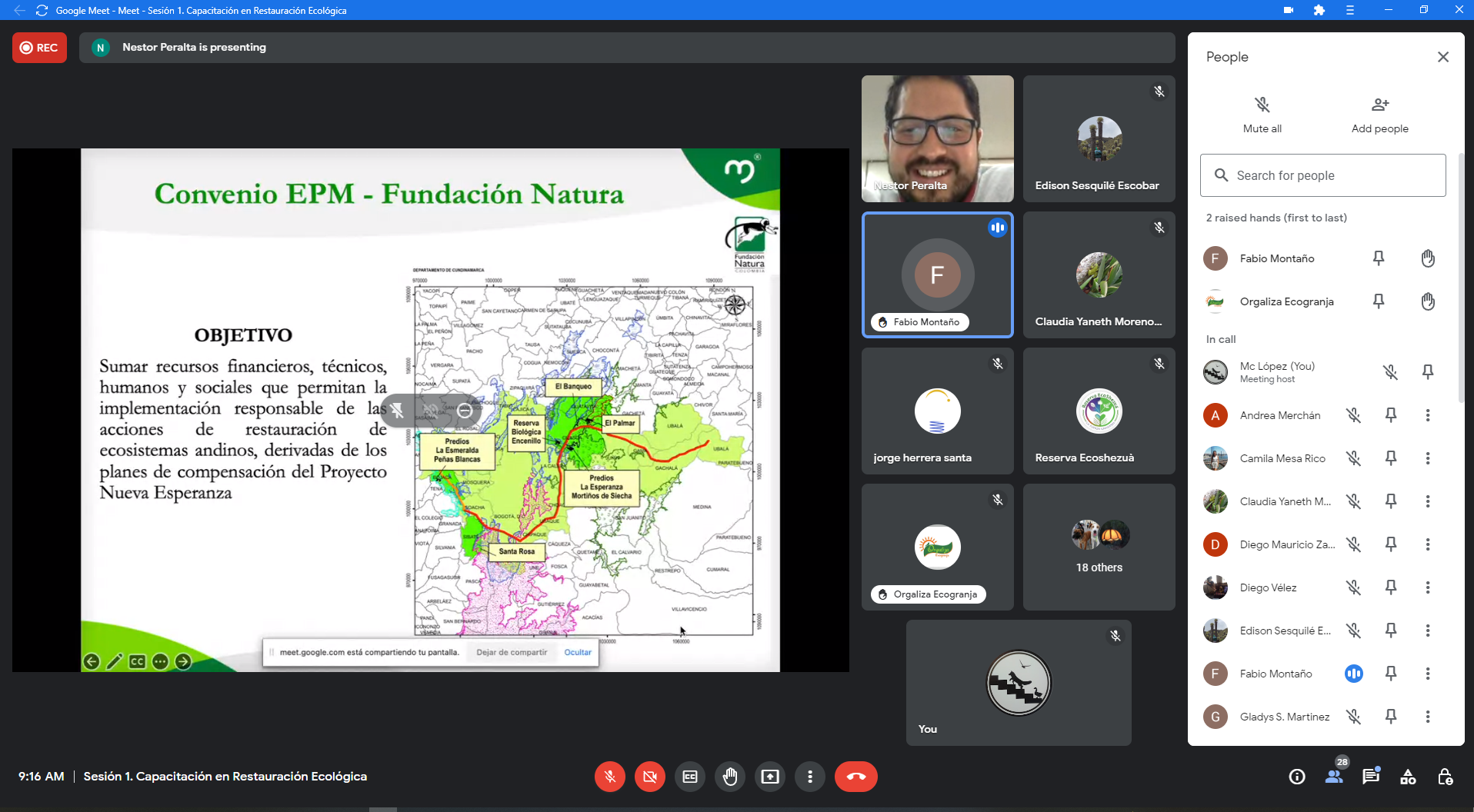Pin Camila Mesa Rico

[1391, 458]
